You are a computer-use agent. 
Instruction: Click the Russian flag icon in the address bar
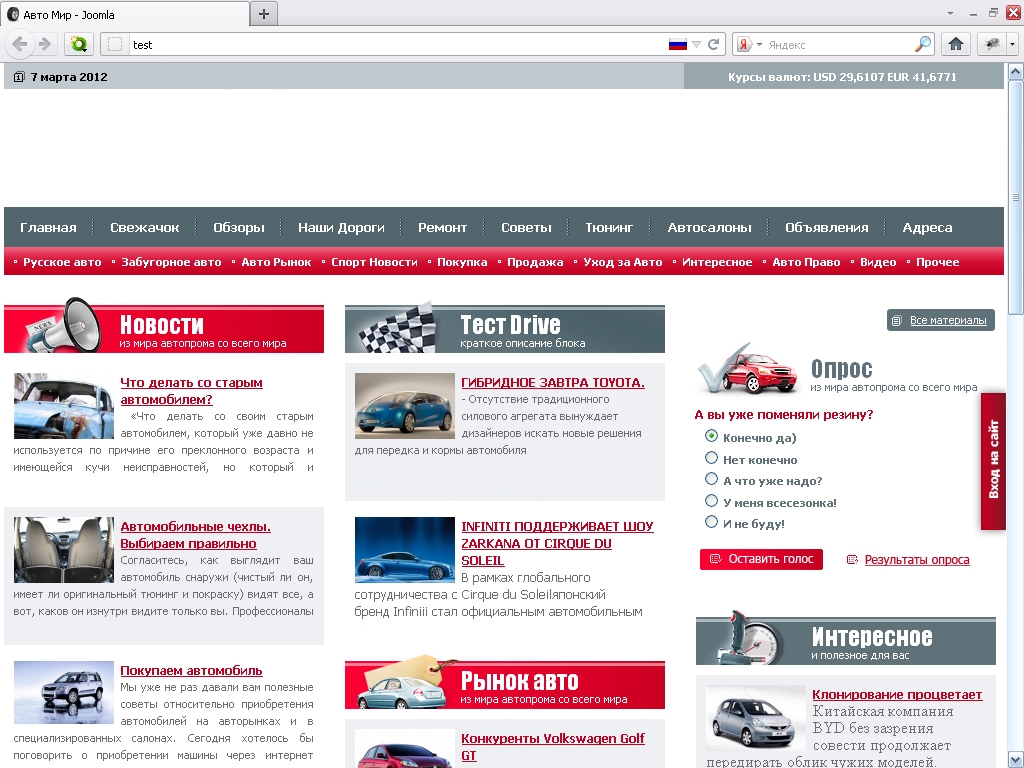(x=678, y=44)
